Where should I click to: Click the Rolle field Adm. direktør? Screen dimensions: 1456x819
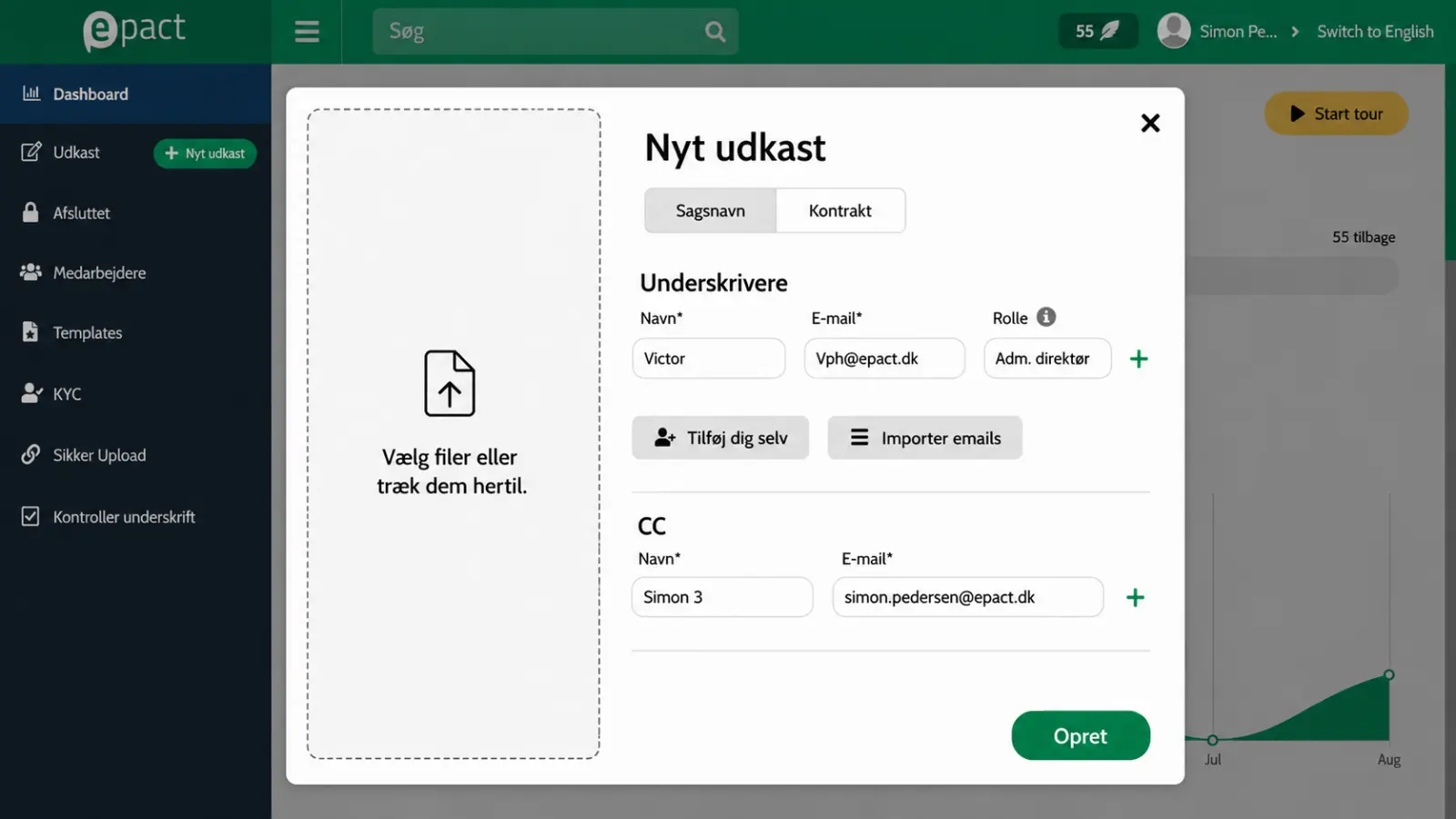1047,359
